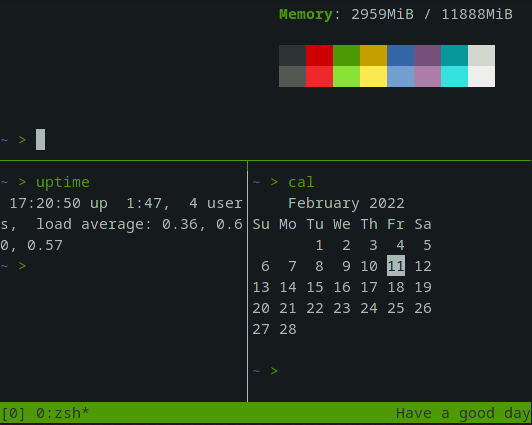Click date 28 in the calendar
This screenshot has height=425, width=532.
pos(288,329)
